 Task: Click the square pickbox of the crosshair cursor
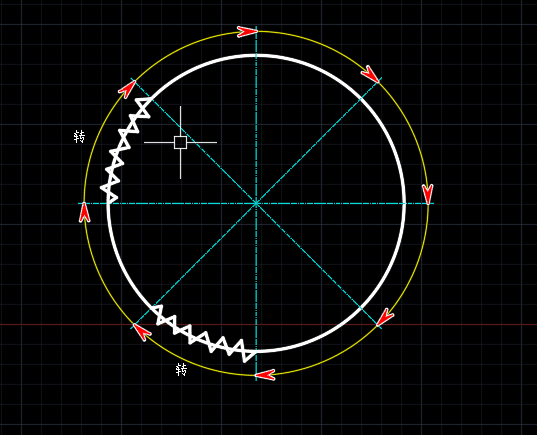click(x=180, y=142)
